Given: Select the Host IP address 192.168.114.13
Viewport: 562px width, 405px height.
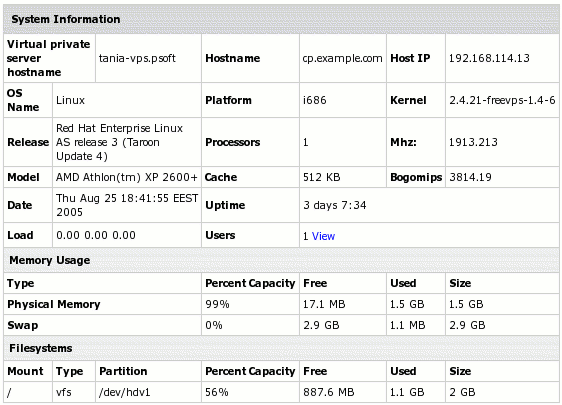Looking at the screenshot, I should click(489, 58).
